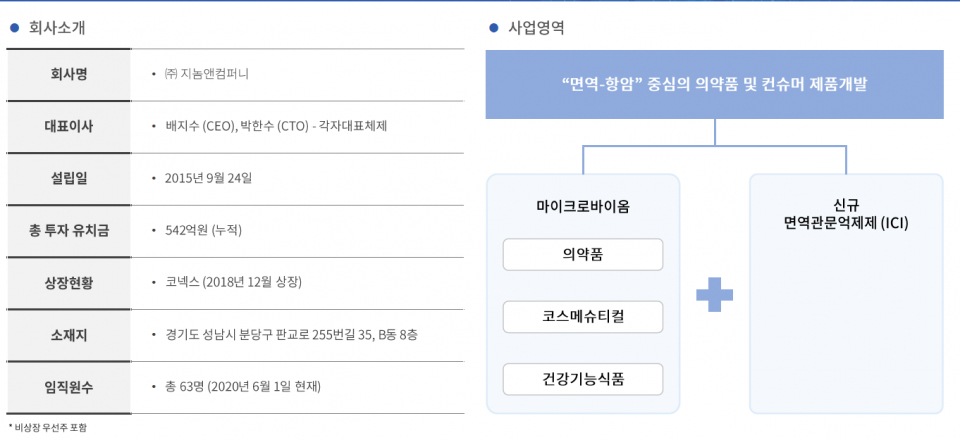Select the 회사명 row label
The height and width of the screenshot is (440, 960).
click(69, 74)
